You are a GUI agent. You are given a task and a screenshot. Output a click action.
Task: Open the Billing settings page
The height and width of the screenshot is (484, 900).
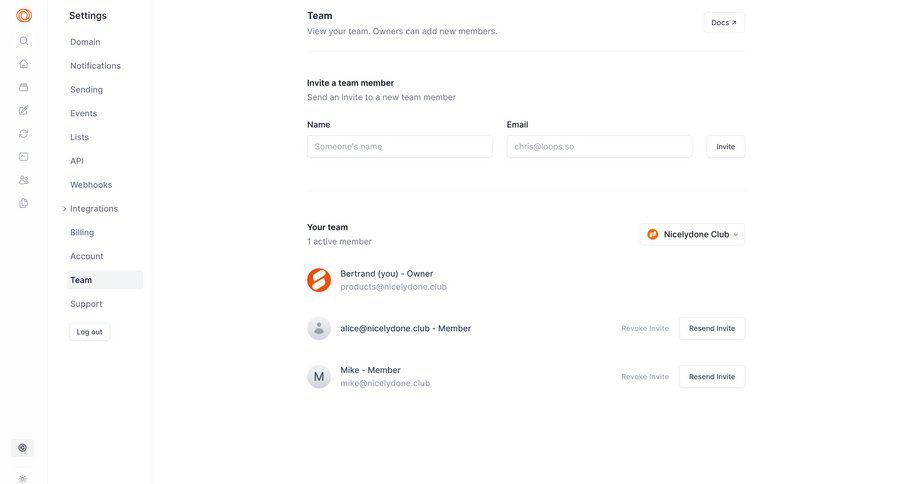point(82,233)
